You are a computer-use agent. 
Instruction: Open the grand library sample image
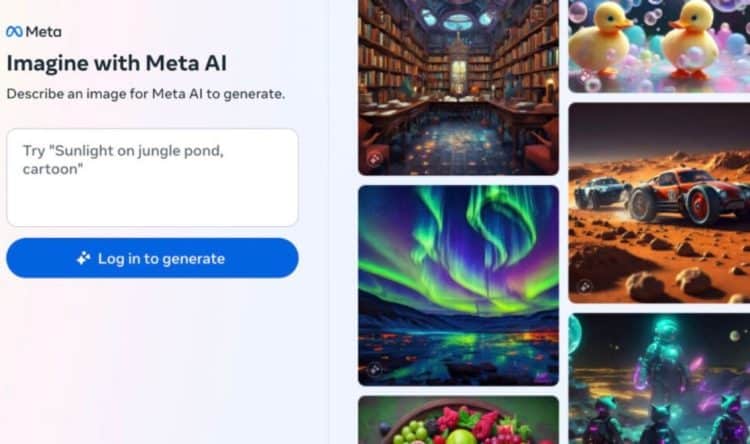coord(458,88)
